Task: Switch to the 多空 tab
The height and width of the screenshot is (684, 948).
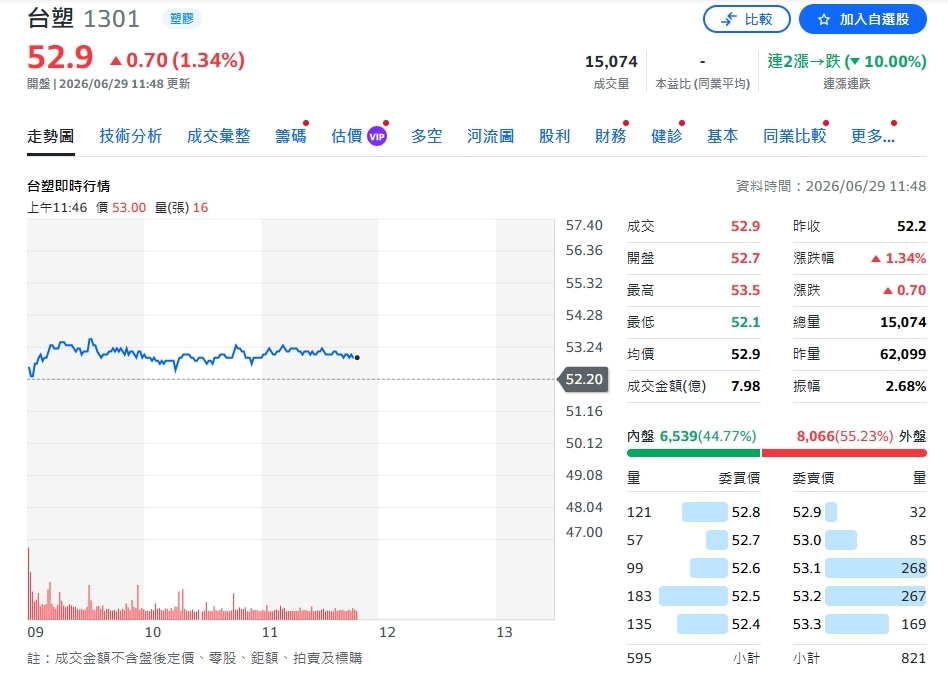Action: (x=427, y=136)
